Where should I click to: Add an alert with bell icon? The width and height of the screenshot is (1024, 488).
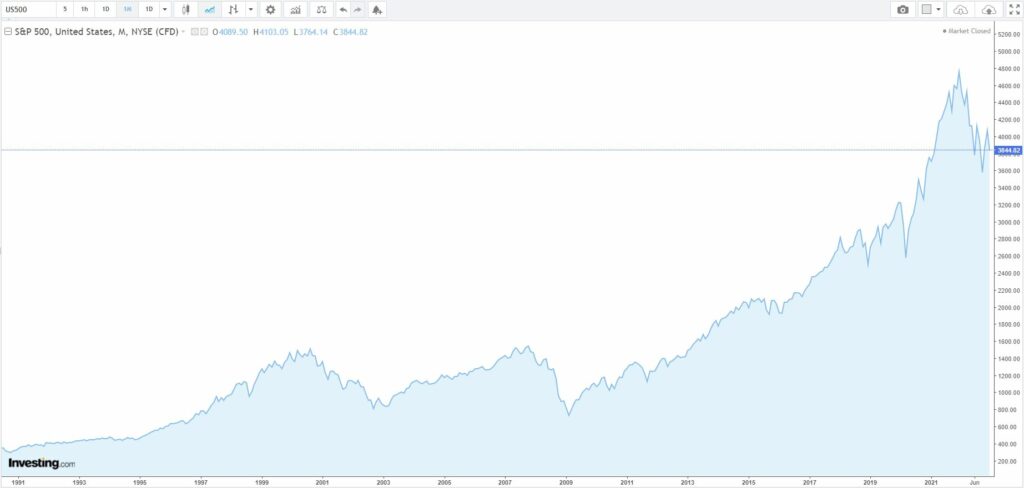tap(377, 9)
